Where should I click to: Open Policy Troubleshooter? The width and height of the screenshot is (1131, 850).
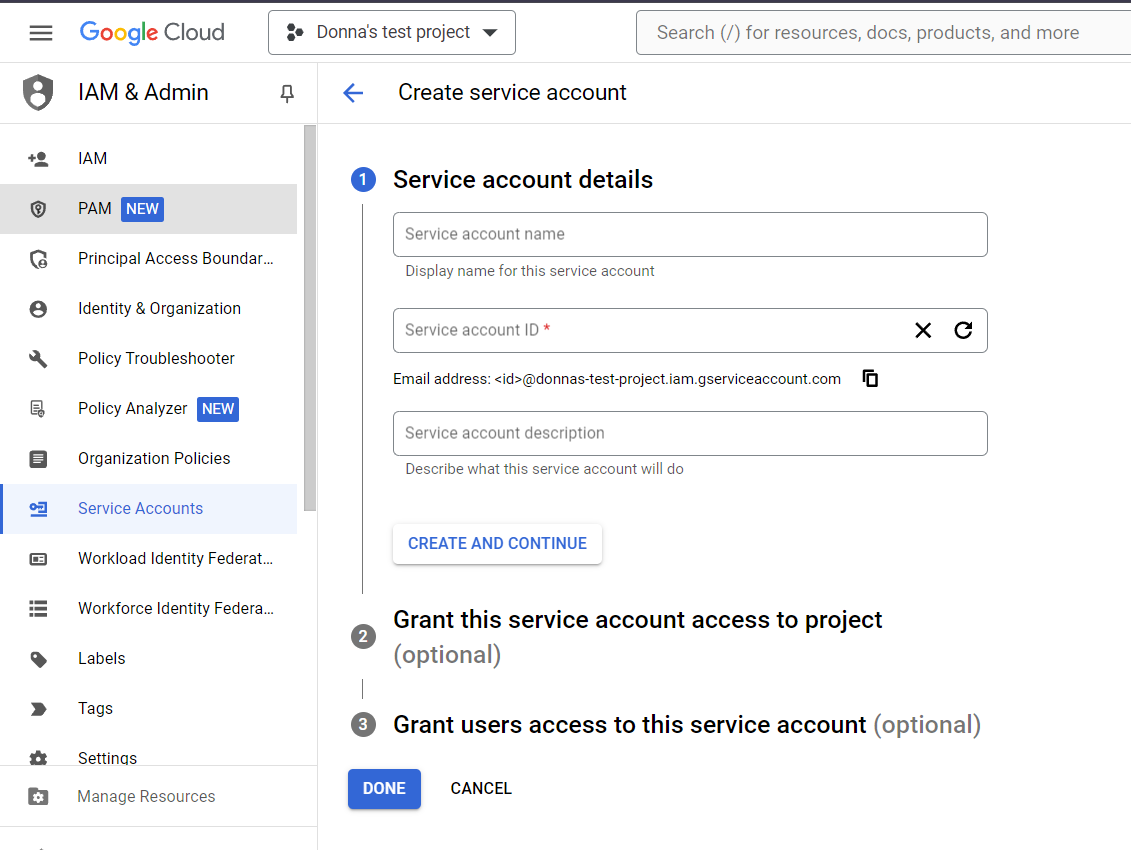coord(149,359)
